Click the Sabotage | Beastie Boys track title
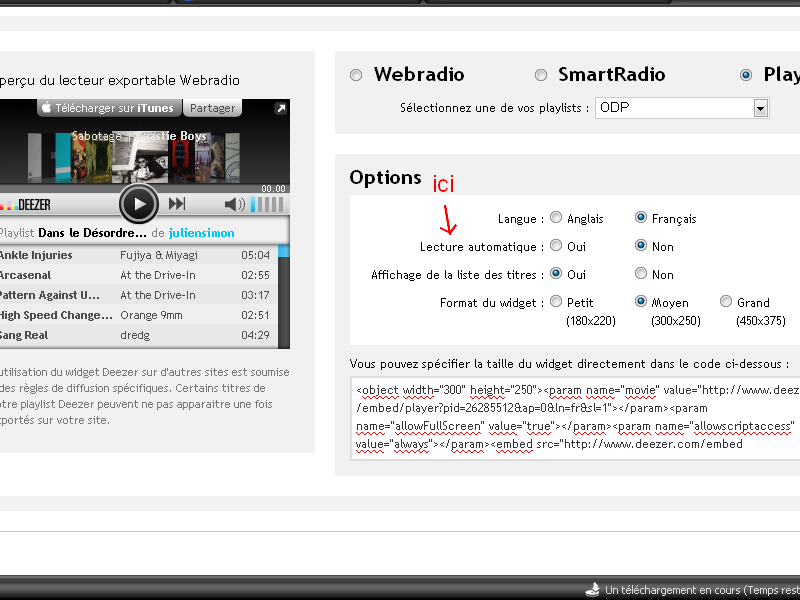This screenshot has width=800, height=600. coord(139,136)
